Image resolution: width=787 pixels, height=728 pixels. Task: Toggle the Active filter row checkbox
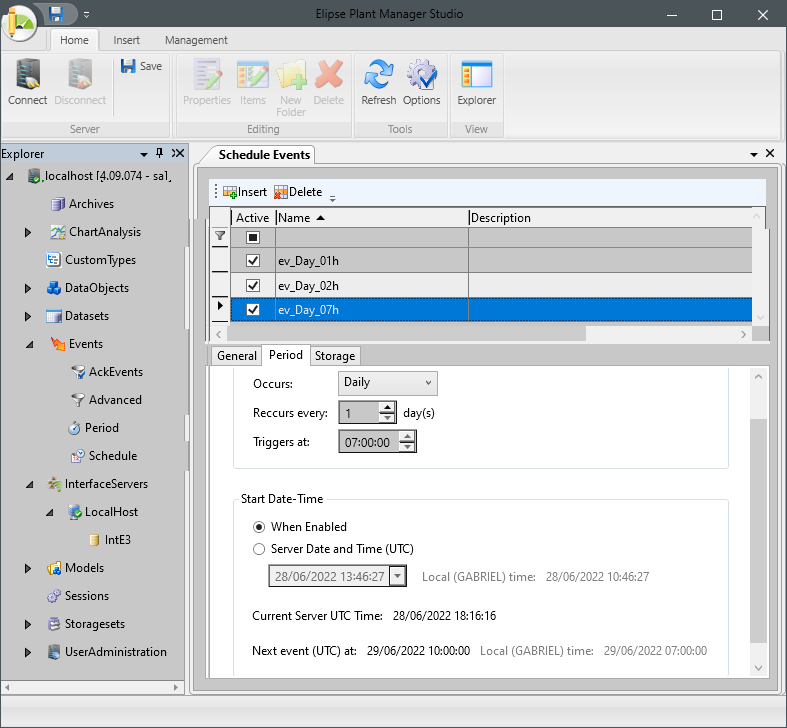pos(253,237)
